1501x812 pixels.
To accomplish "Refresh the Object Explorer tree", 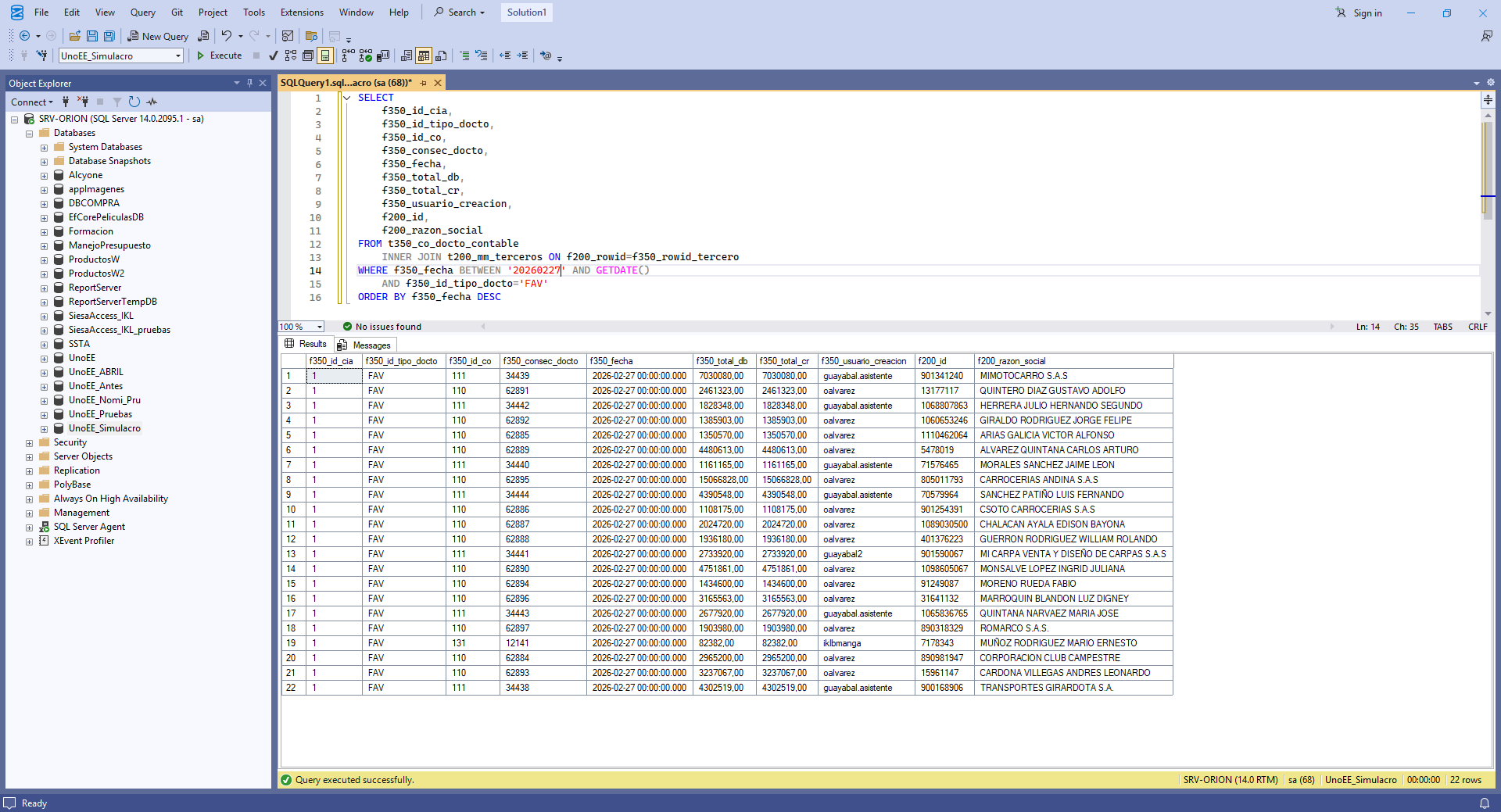I will [x=134, y=102].
